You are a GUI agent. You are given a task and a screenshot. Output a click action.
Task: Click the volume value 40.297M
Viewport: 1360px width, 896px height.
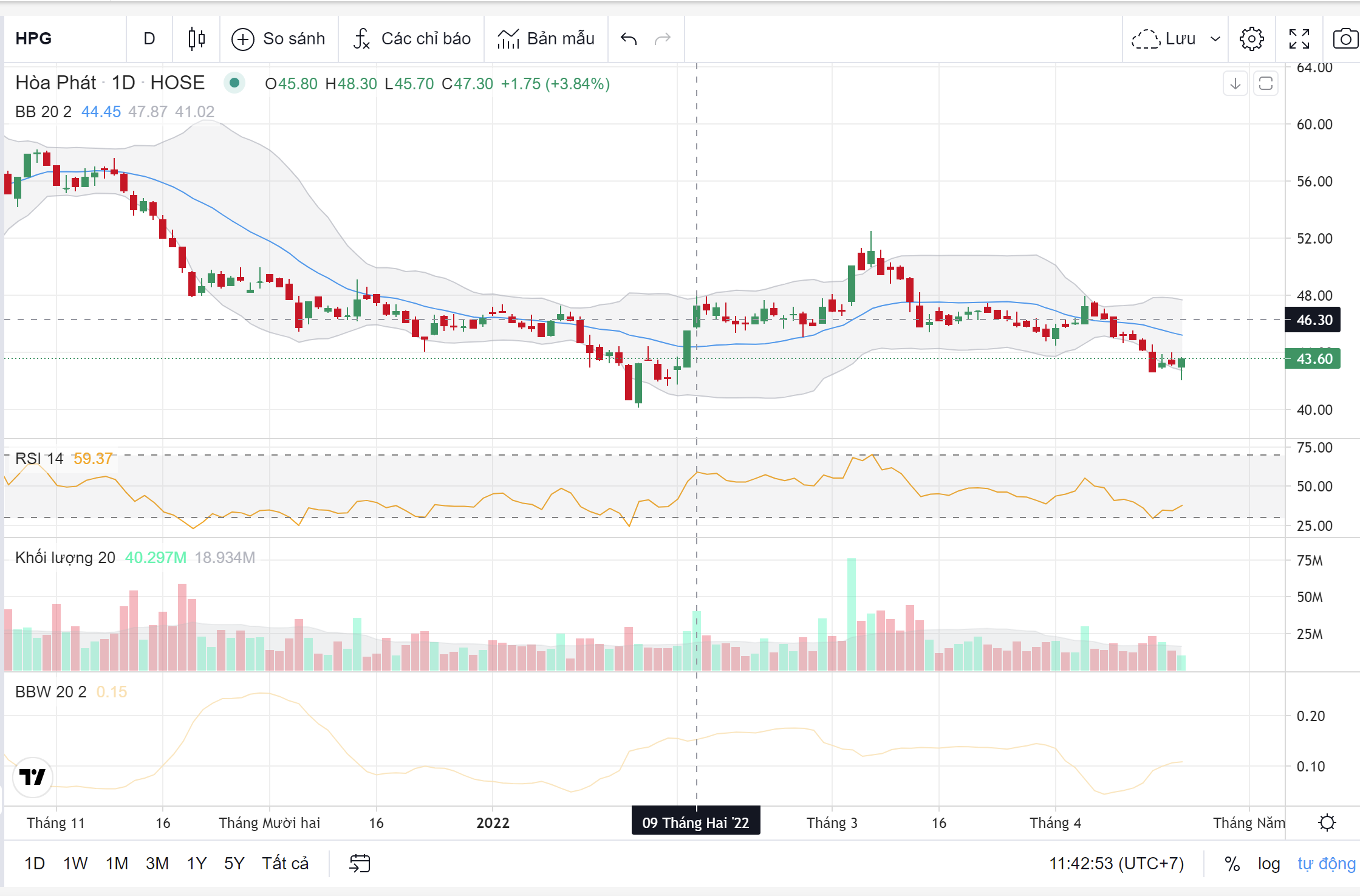tap(155, 558)
